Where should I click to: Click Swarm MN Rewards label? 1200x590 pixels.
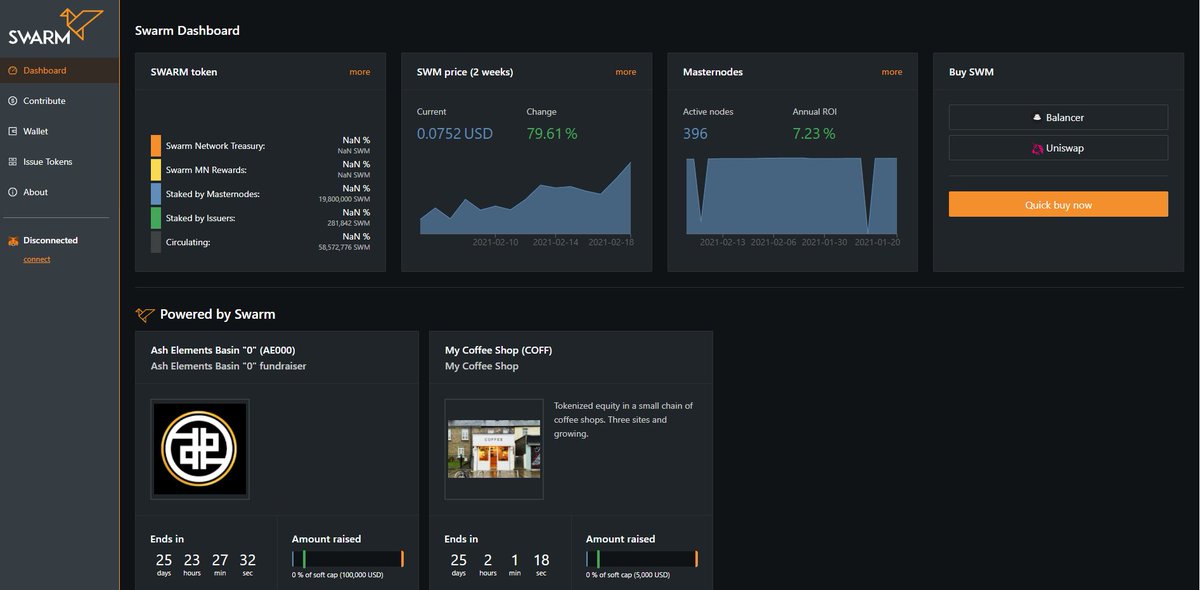[x=206, y=170]
